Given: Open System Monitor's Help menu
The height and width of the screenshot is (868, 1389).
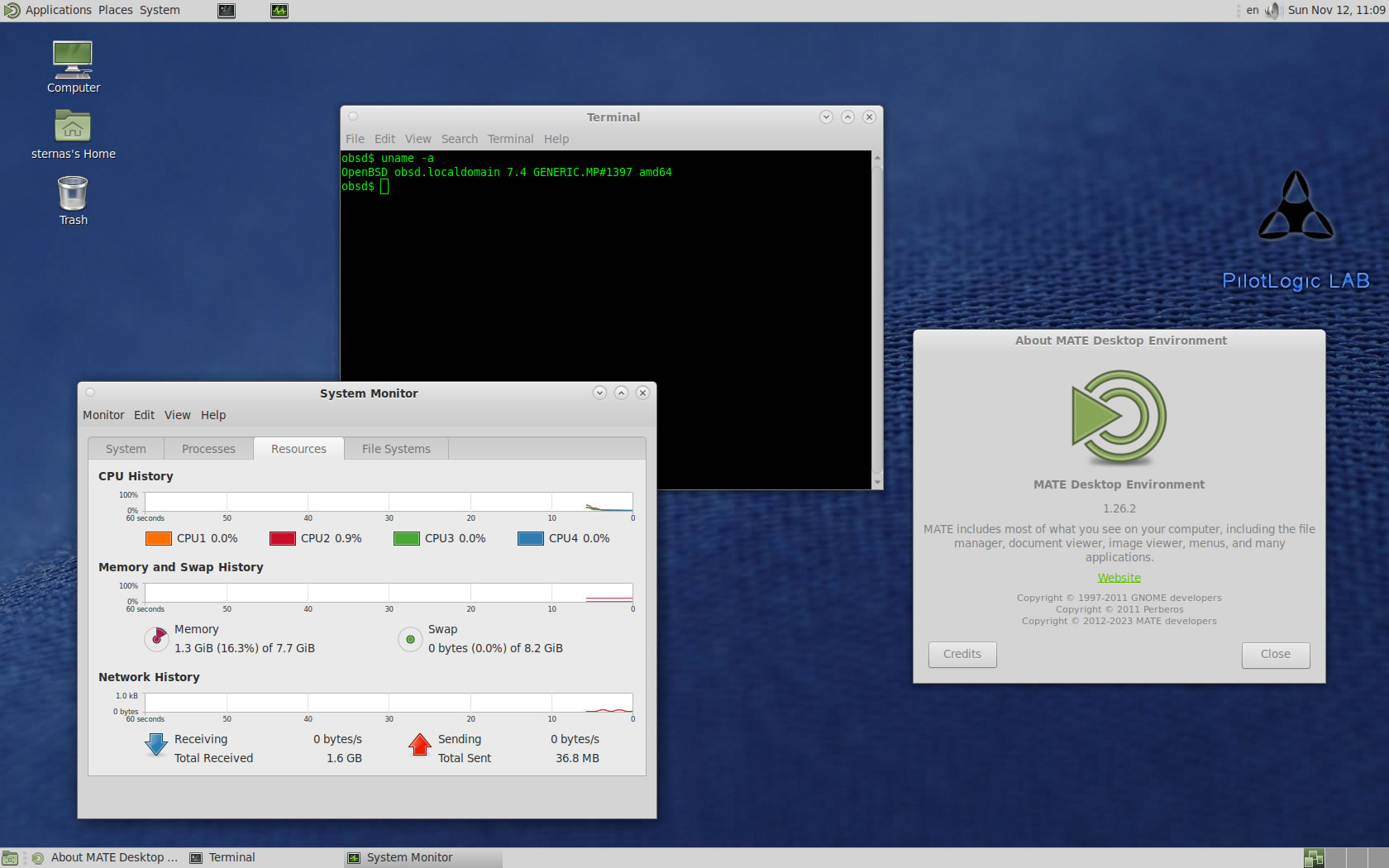Looking at the screenshot, I should coord(213,415).
